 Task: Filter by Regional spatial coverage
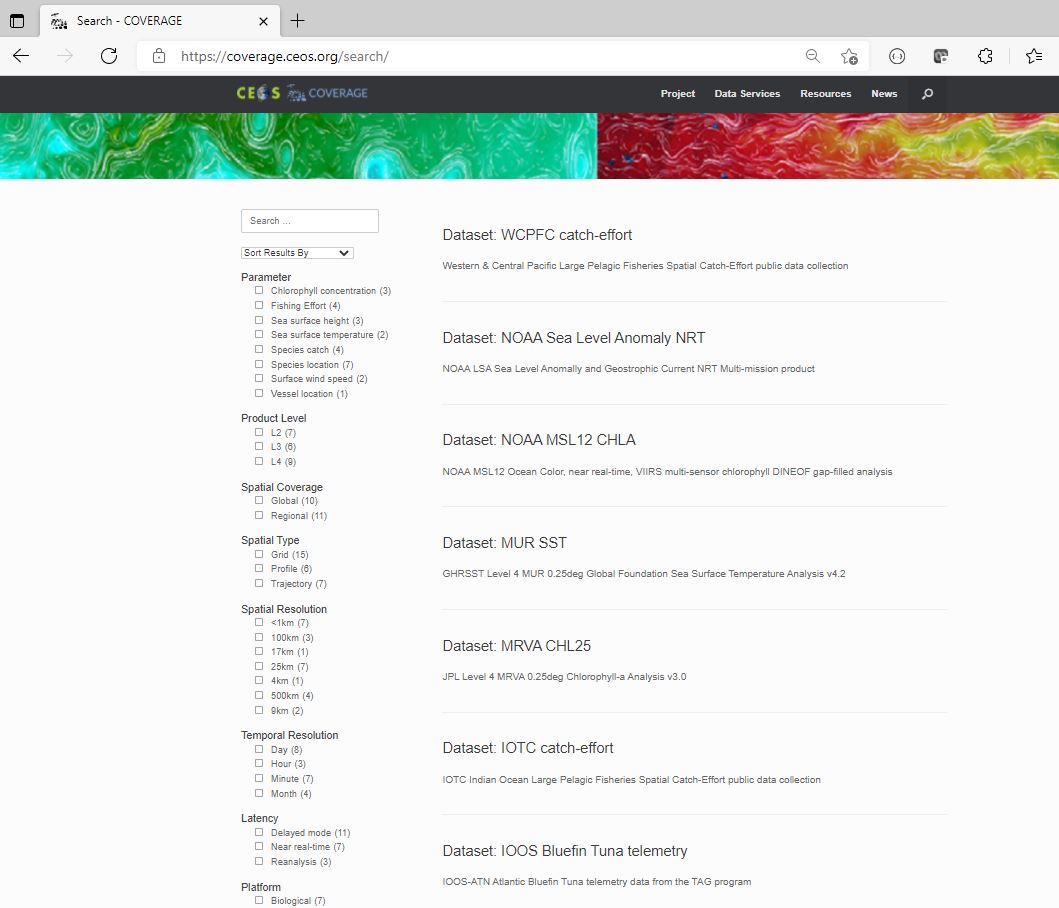pos(259,515)
